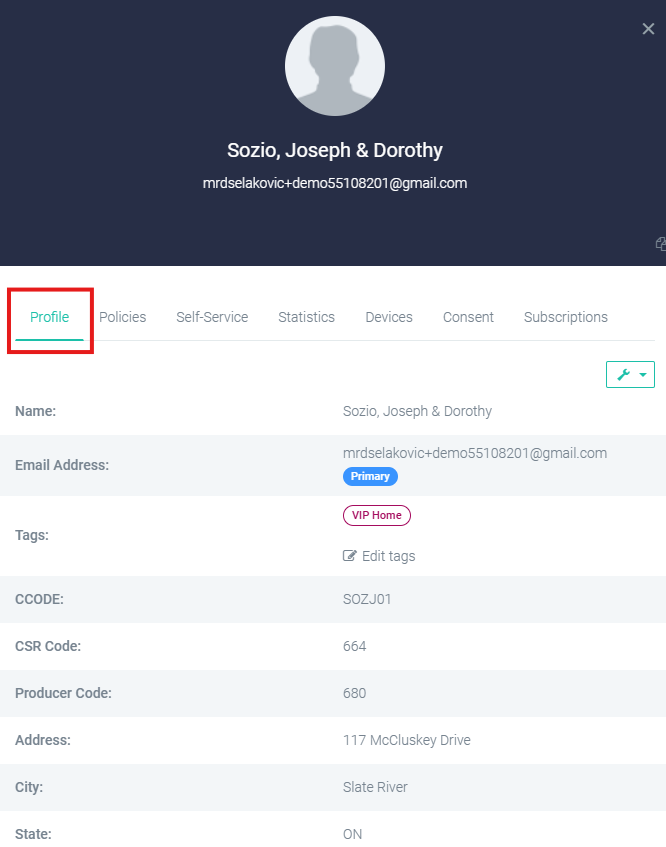Image resolution: width=666 pixels, height=847 pixels.
Task: Show the Subscriptions tab
Action: (566, 317)
